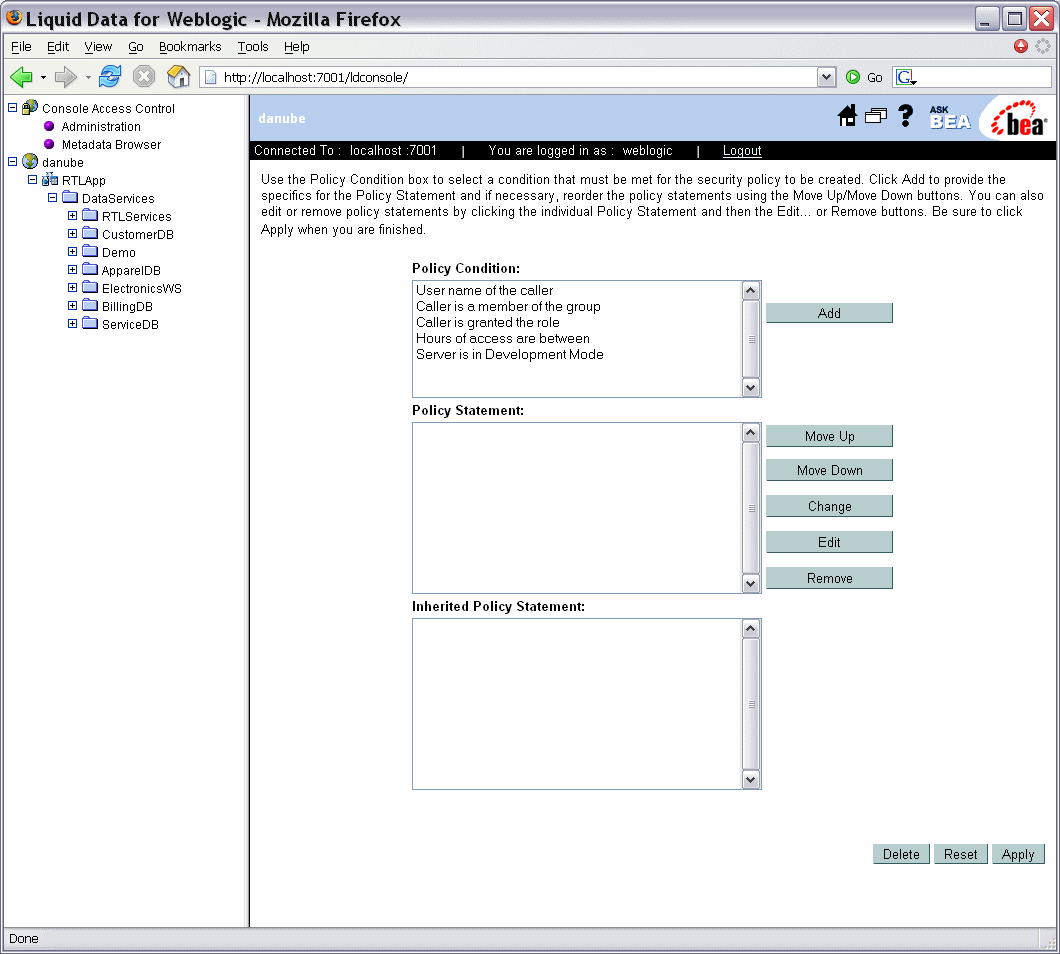This screenshot has width=1060, height=954.
Task: Open the console Home house icon
Action: [x=846, y=116]
